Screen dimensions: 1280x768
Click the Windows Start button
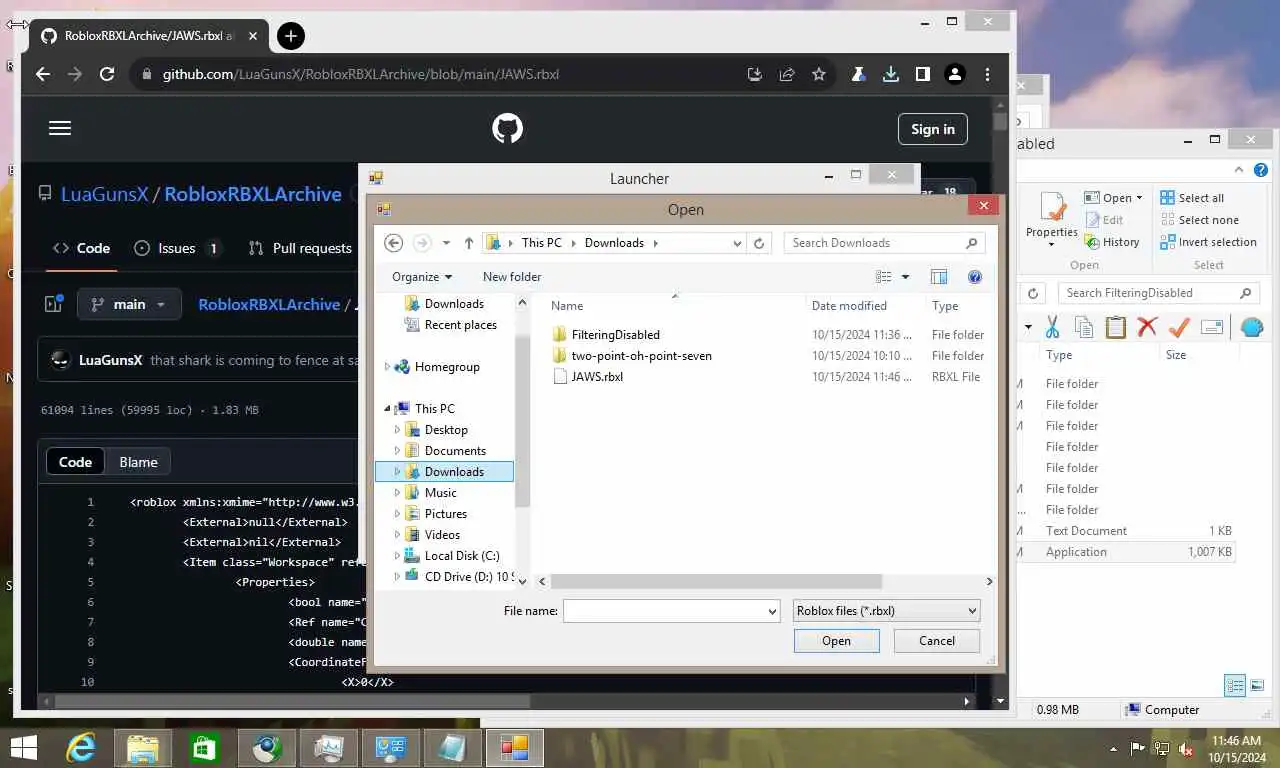click(x=23, y=748)
